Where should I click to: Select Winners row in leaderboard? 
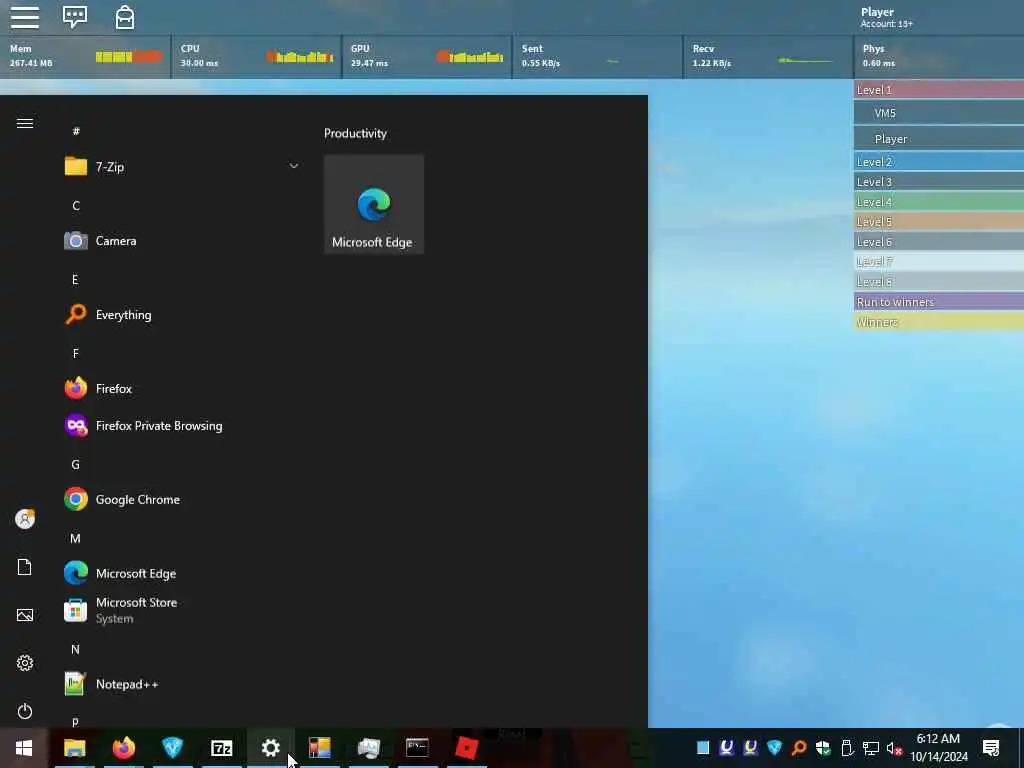point(938,323)
